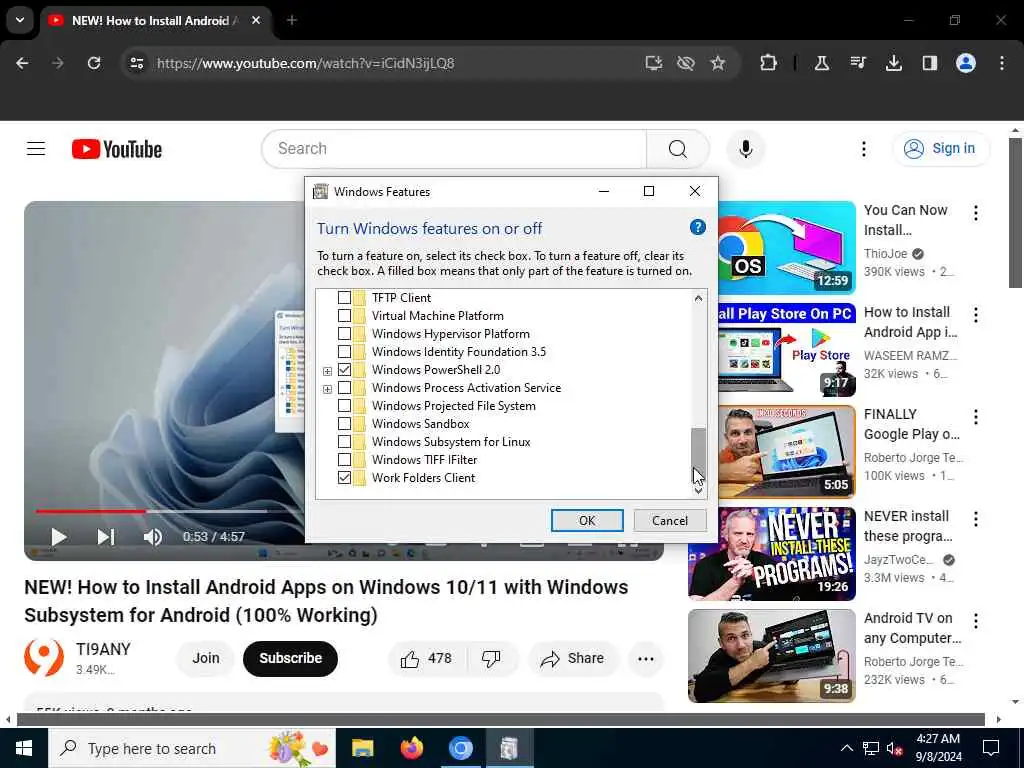
Task: Mute the video volume
Action: tap(153, 537)
